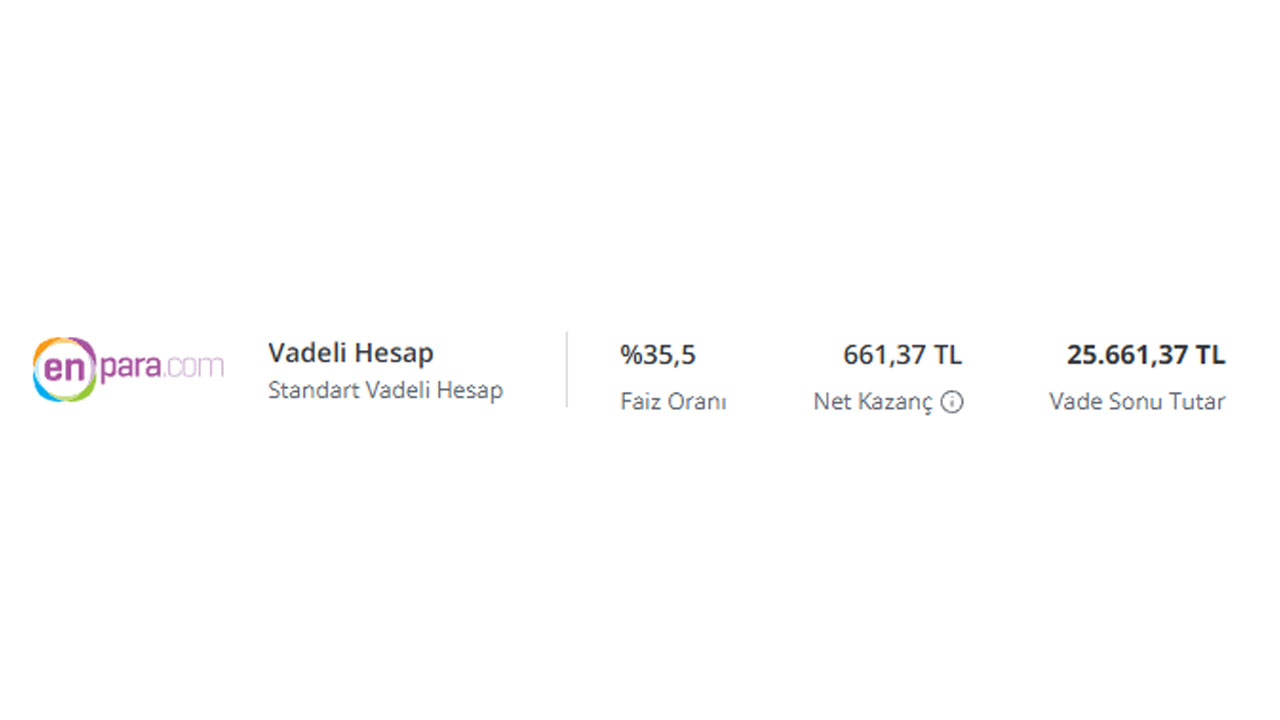The image size is (1280, 720).
Task: Click the 'TL' after 661,37
Action: (x=948, y=355)
